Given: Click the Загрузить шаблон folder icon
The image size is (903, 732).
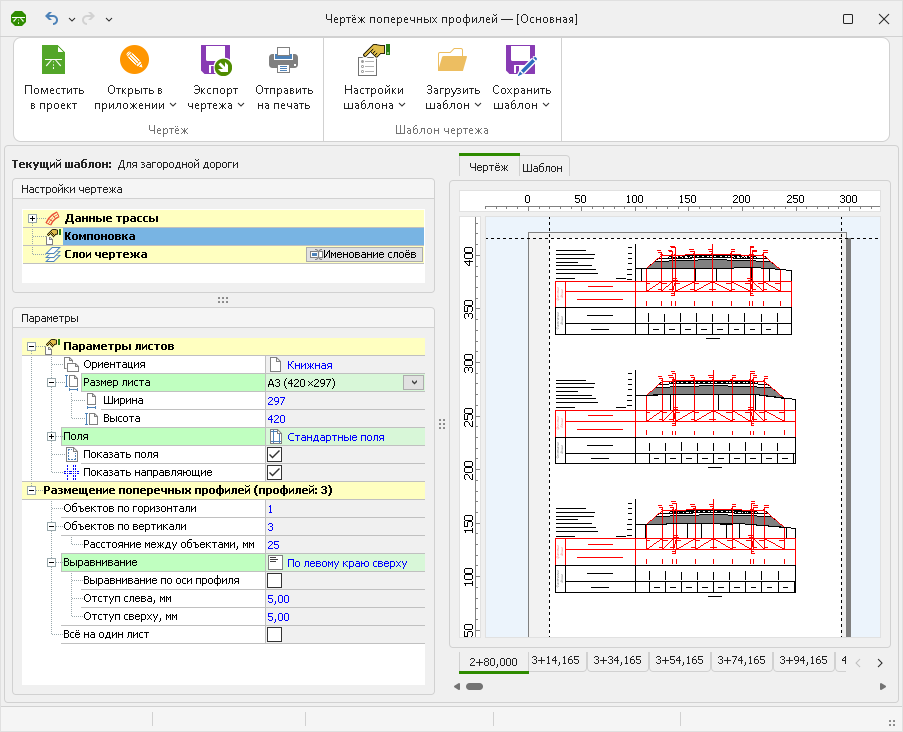Looking at the screenshot, I should (452, 62).
